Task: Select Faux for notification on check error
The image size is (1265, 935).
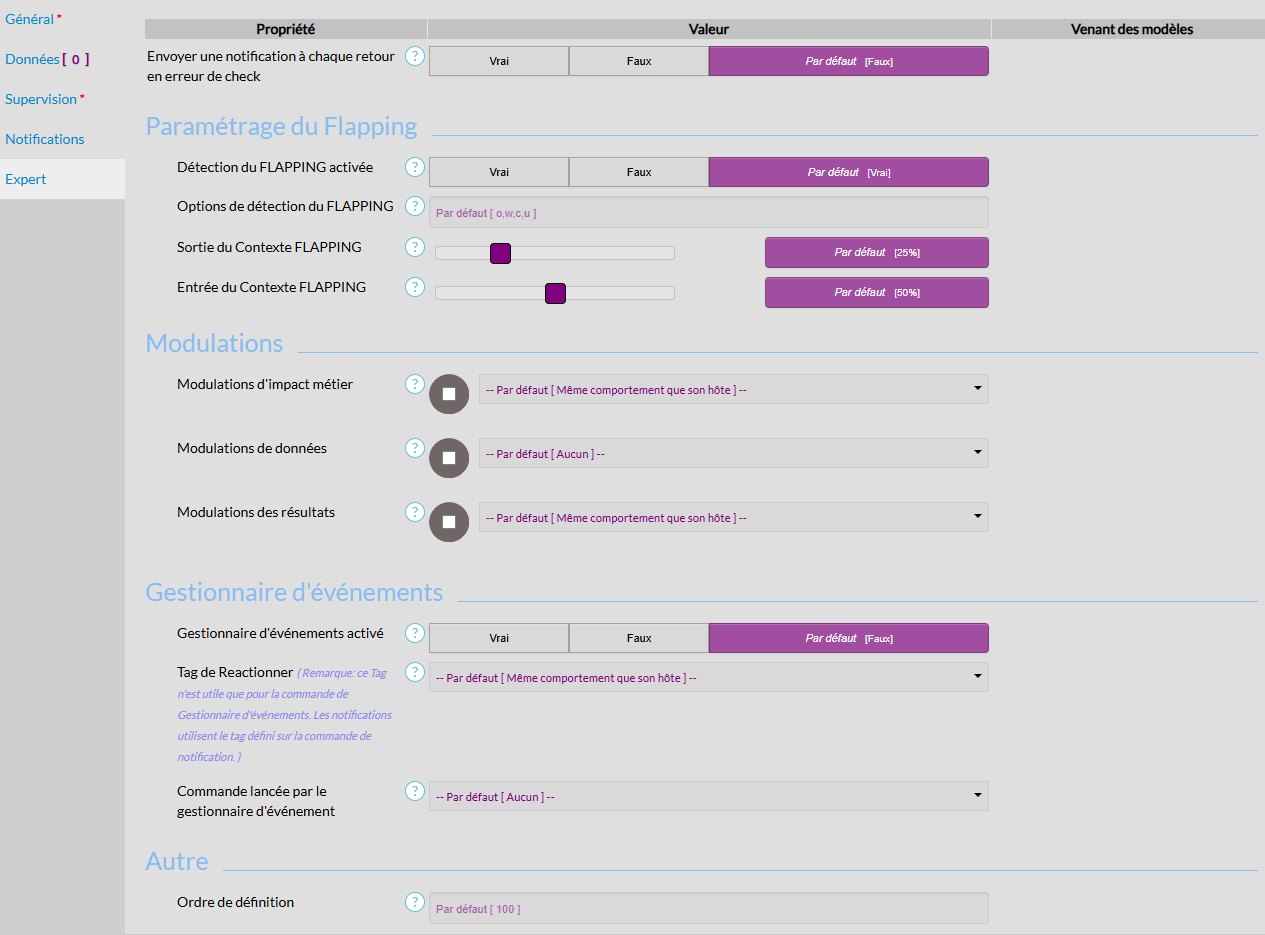Action: 638,61
